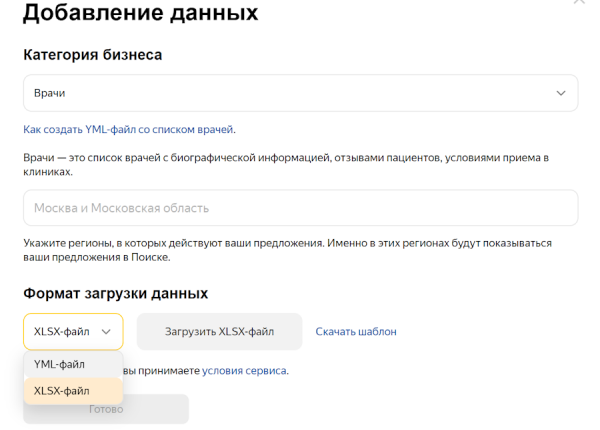Click the Добавление данных heading

[x=140, y=13]
